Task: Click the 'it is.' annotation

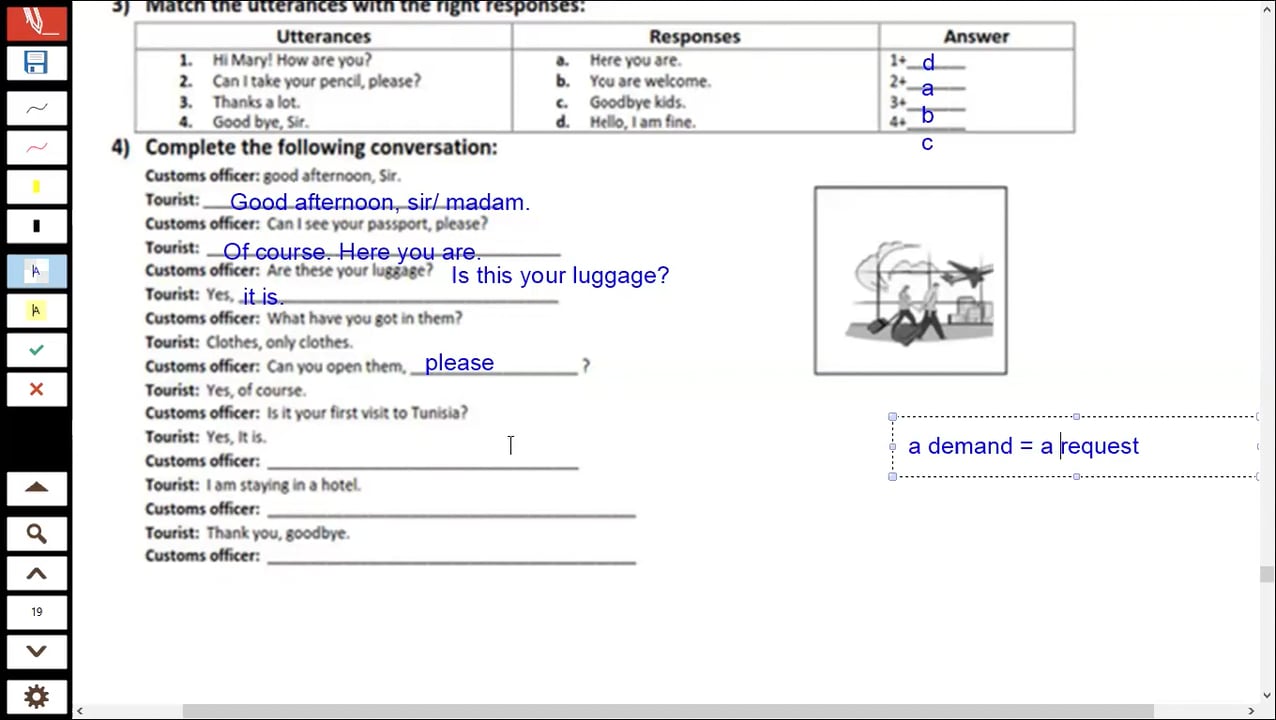Action: [x=263, y=297]
